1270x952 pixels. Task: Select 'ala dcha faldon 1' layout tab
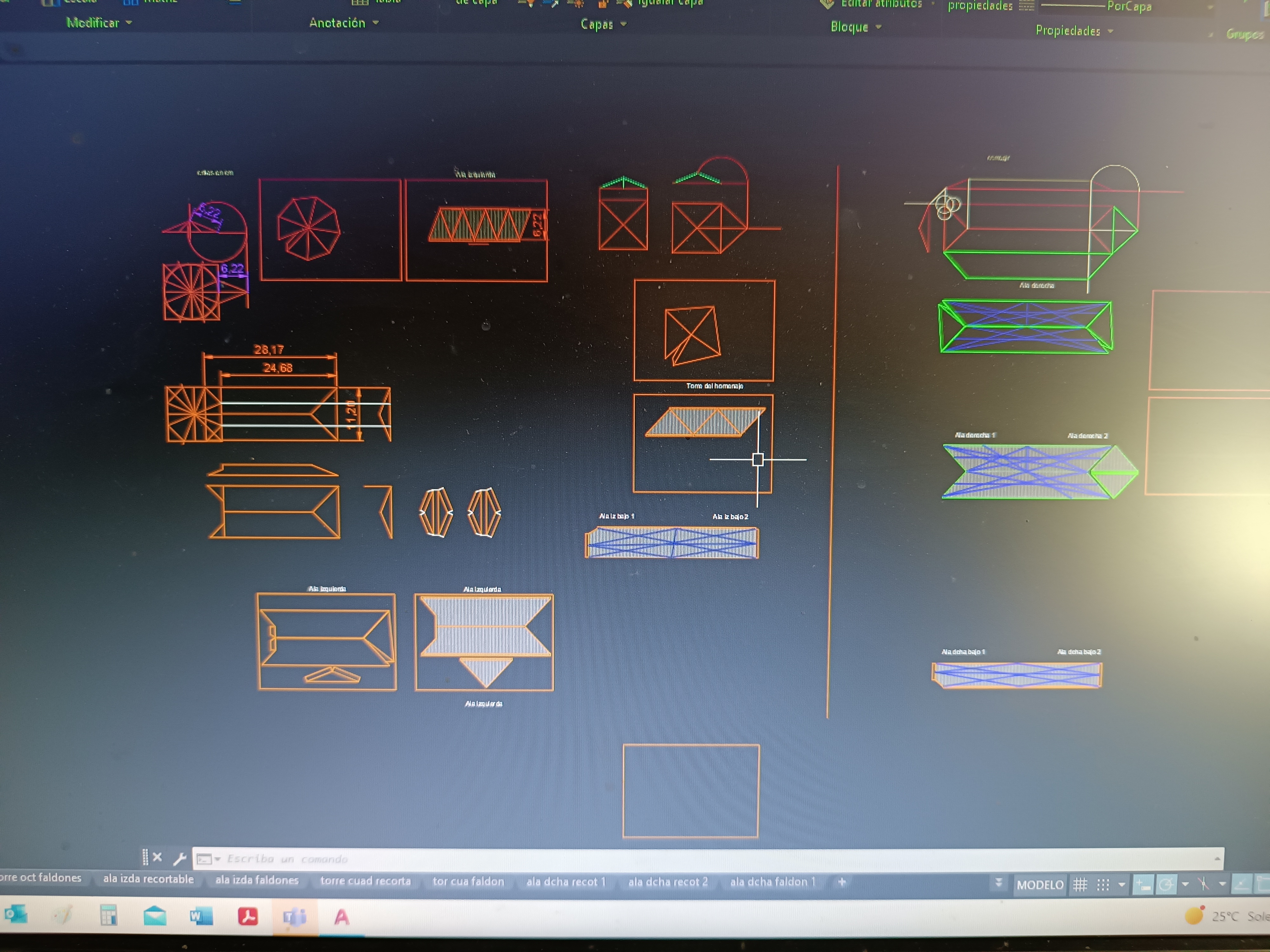click(772, 882)
